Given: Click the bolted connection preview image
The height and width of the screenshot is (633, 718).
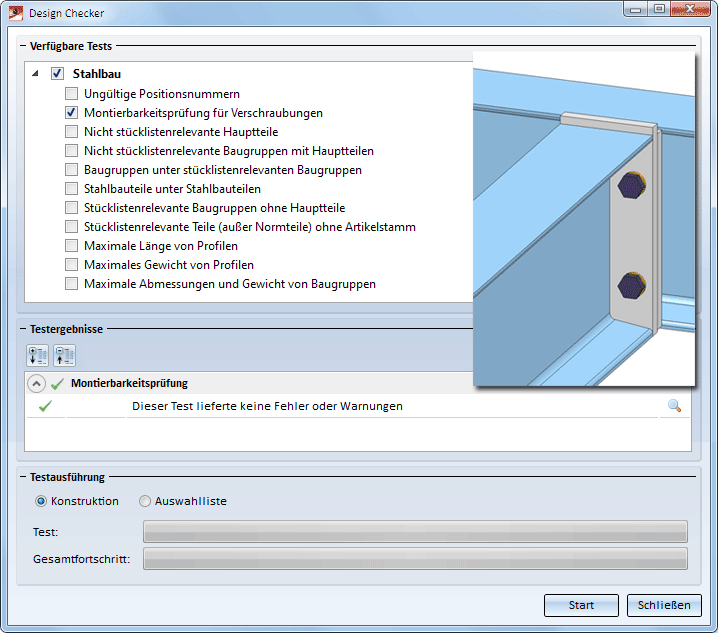Looking at the screenshot, I should click(x=584, y=219).
